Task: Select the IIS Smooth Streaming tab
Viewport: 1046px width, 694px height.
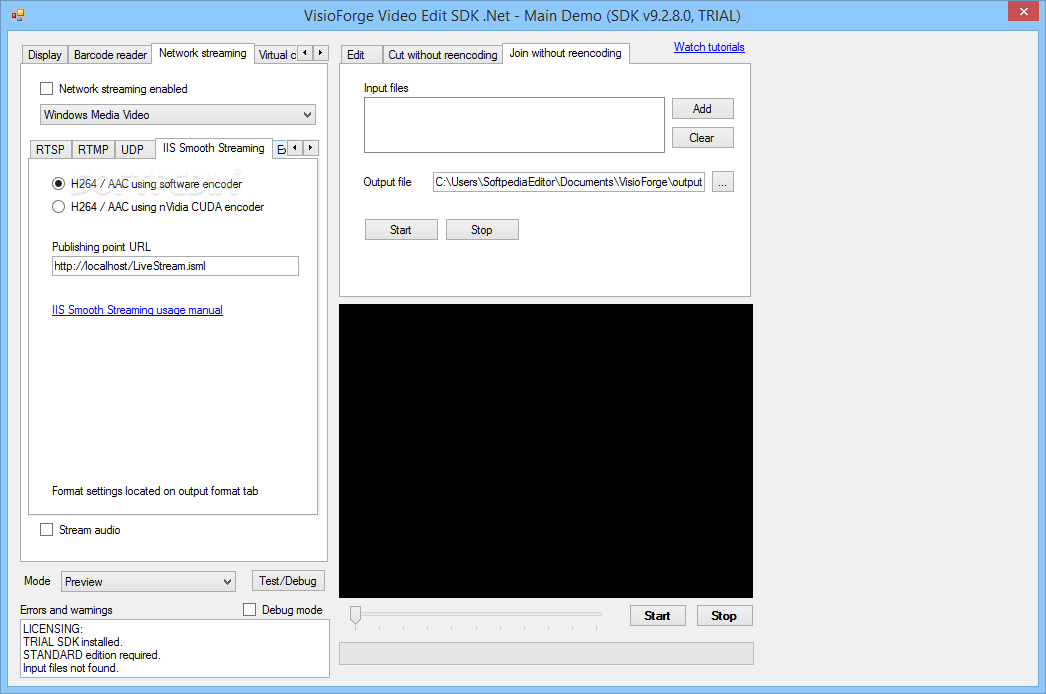Action: [x=213, y=148]
